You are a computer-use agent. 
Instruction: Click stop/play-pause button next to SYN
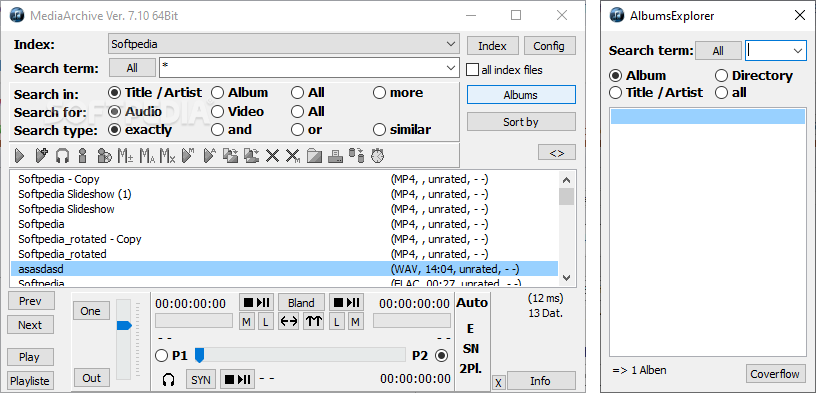click(x=237, y=379)
